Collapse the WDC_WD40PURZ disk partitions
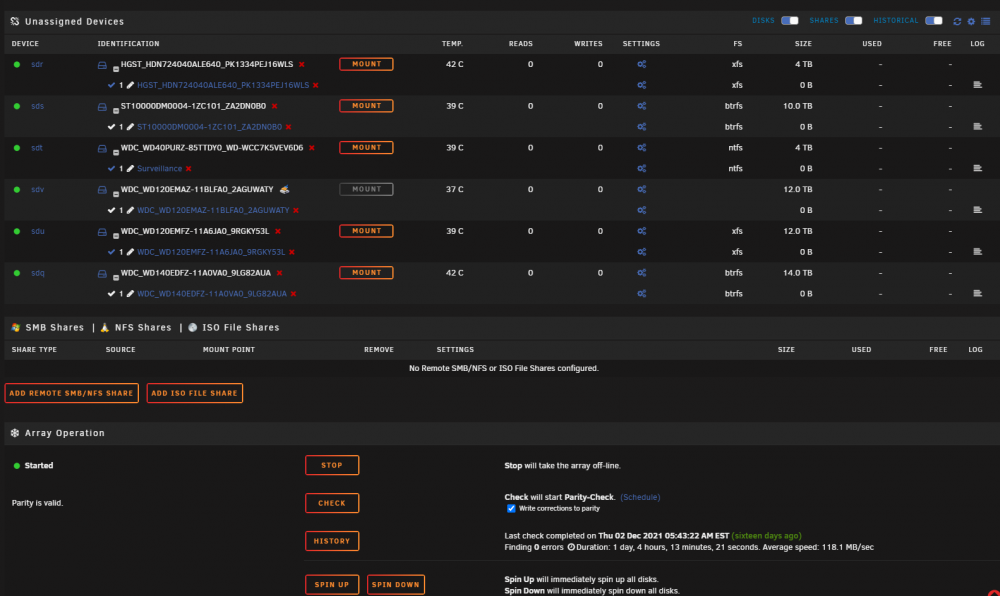Image resolution: width=1000 pixels, height=596 pixels. pyautogui.click(x=115, y=152)
